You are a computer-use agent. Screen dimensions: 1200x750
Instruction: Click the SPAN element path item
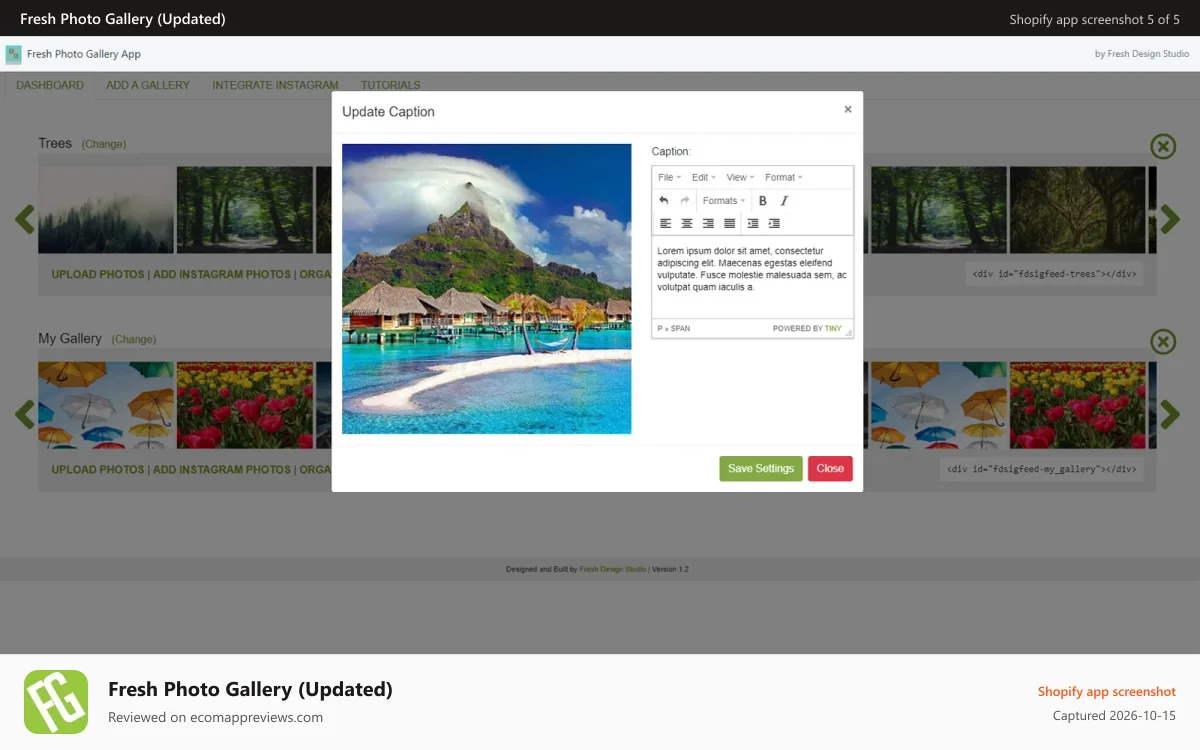(x=680, y=328)
